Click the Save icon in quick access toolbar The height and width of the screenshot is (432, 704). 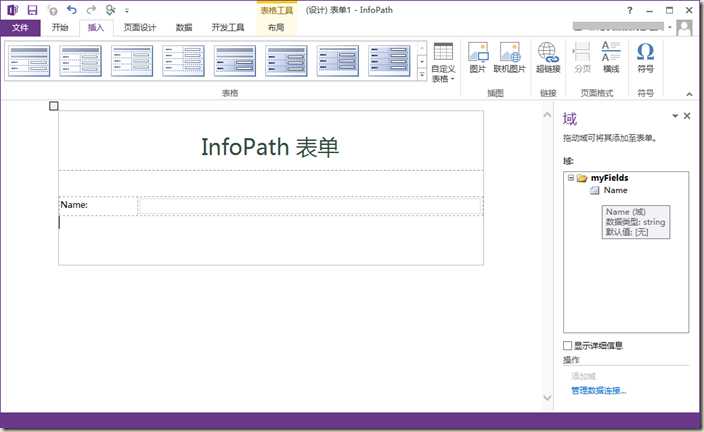(x=32, y=10)
